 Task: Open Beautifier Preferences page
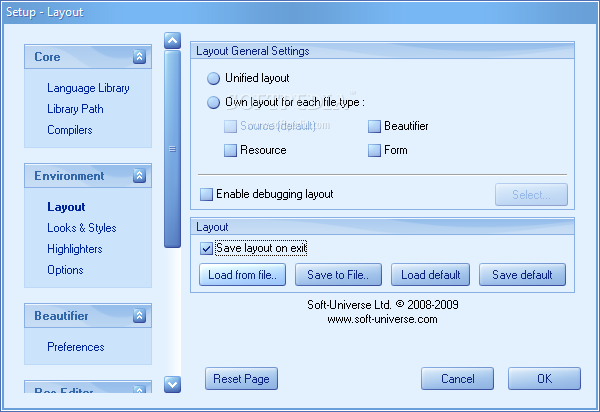pyautogui.click(x=75, y=347)
